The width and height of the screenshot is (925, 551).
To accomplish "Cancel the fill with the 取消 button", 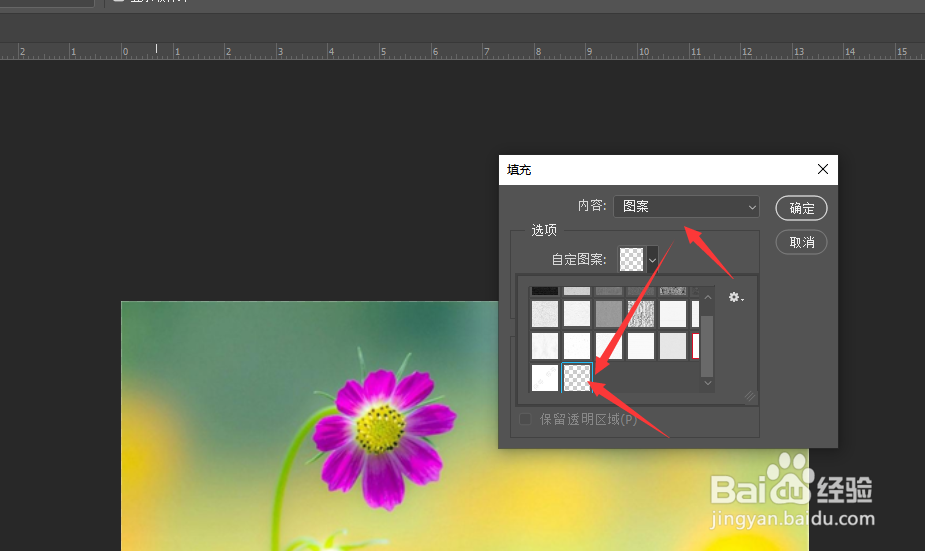I will point(801,242).
